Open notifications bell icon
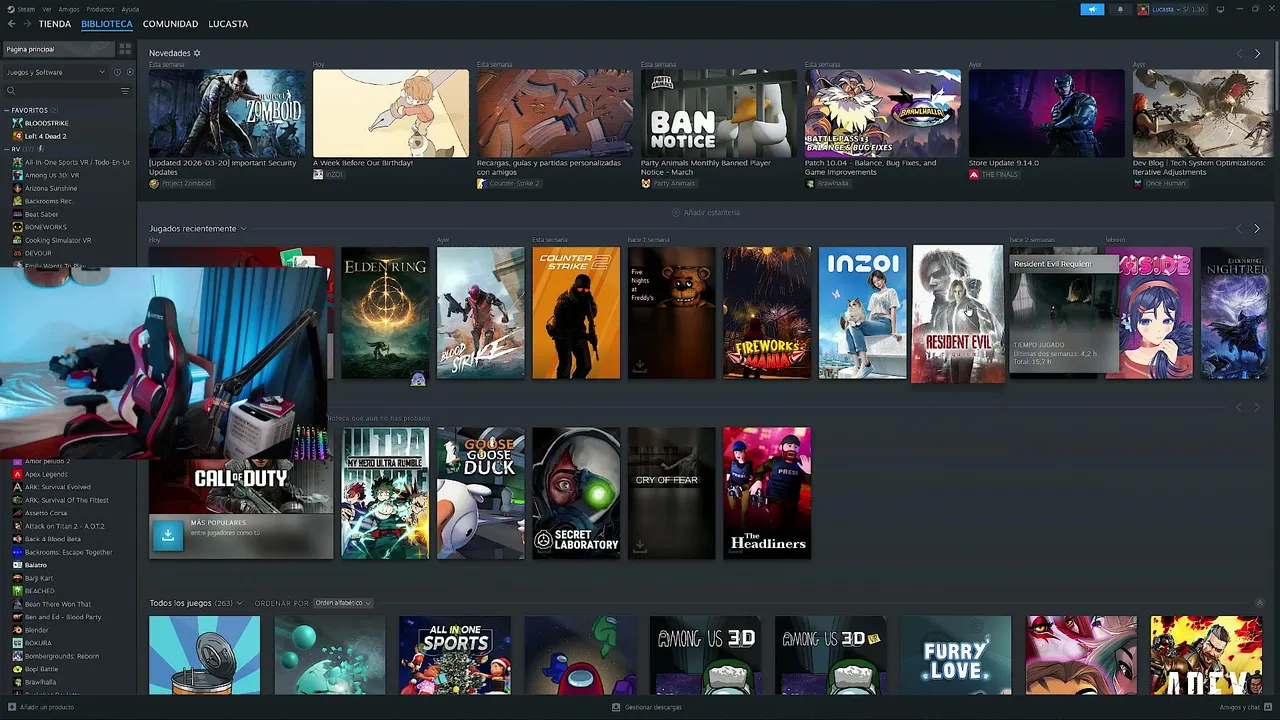The image size is (1280, 720). coord(1120,9)
